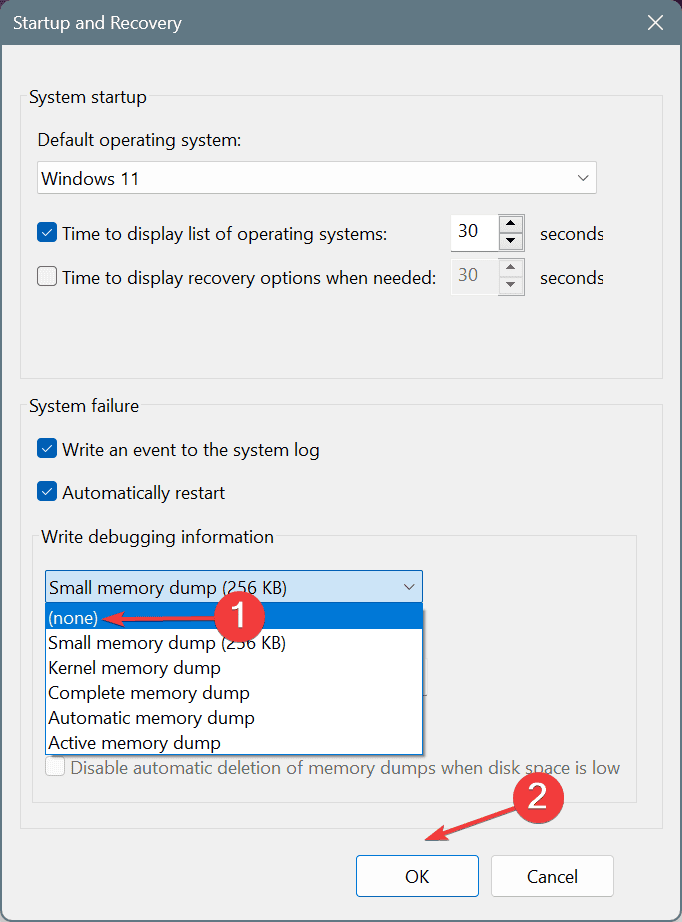Uncheck Time to display list of operating systems
The width and height of the screenshot is (682, 922).
click(x=47, y=233)
